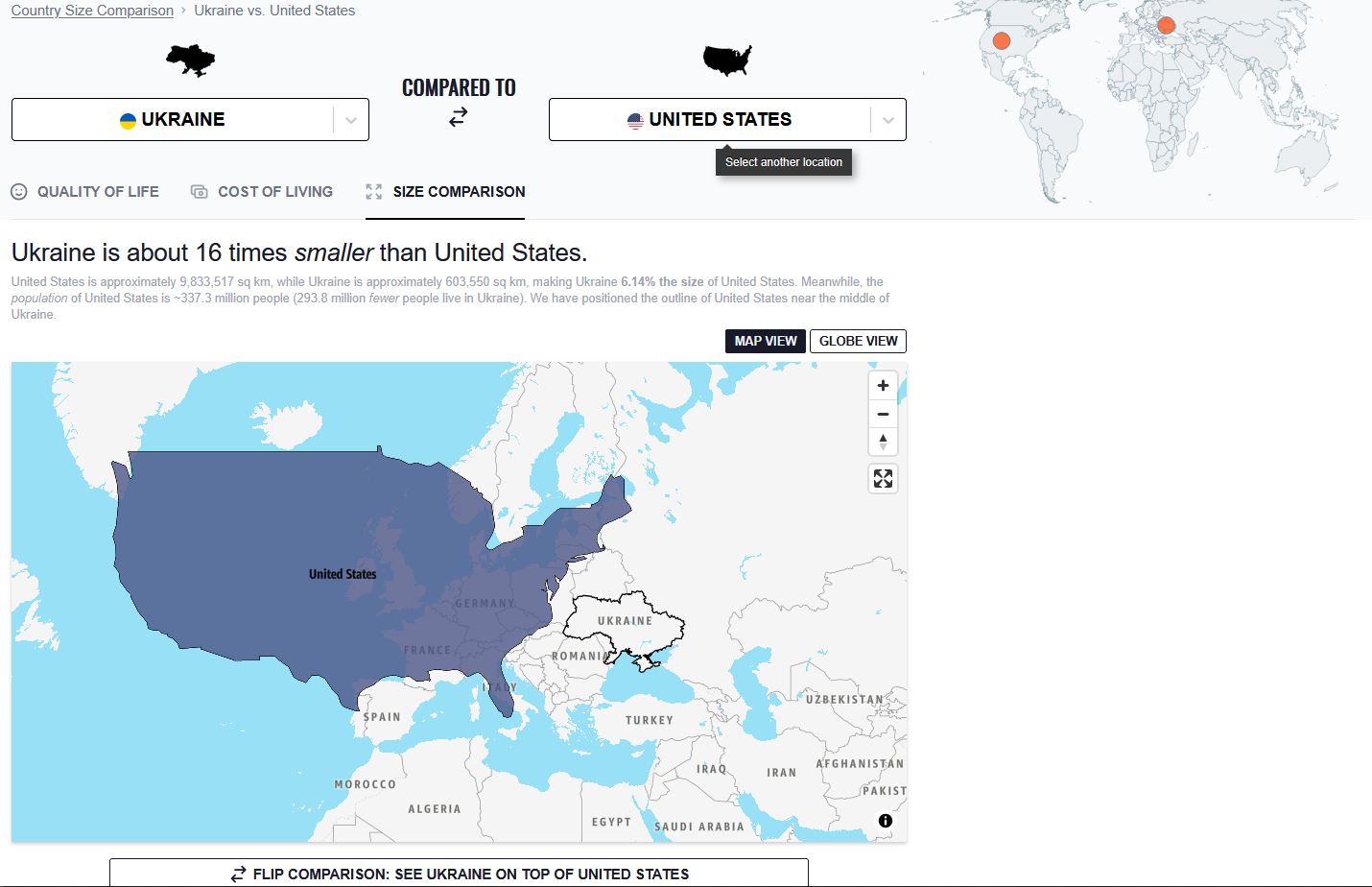
Task: Zoom out on the map
Action: pyautogui.click(x=883, y=414)
